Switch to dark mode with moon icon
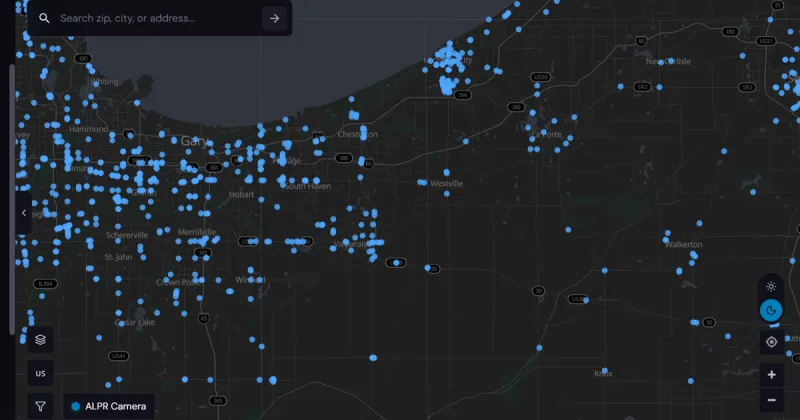 [x=771, y=310]
